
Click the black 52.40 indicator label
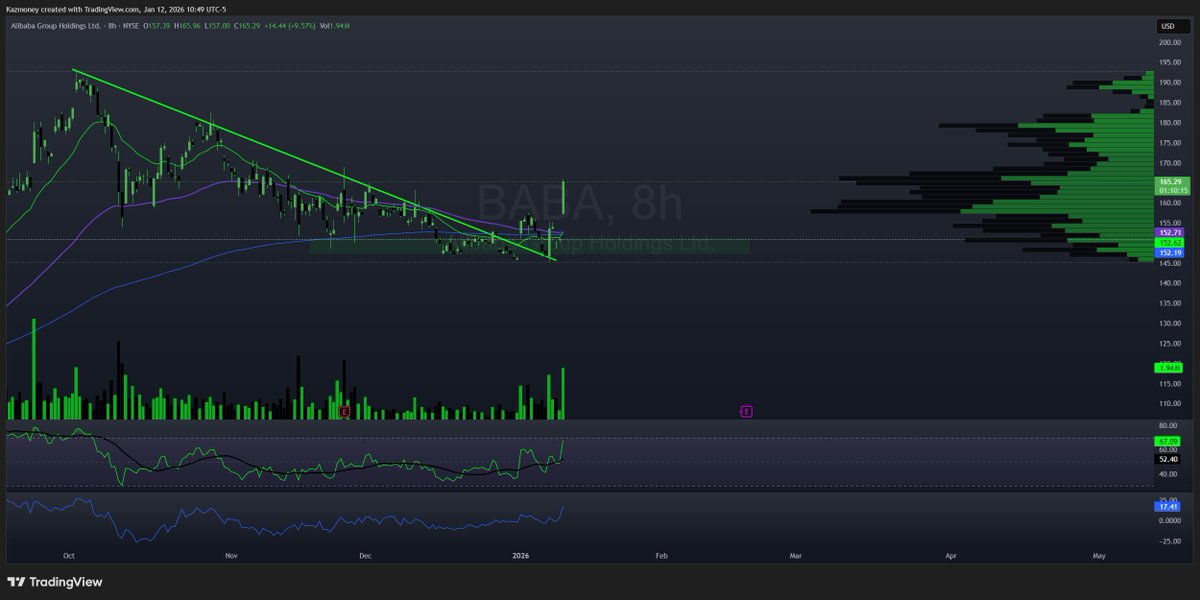[x=1169, y=458]
